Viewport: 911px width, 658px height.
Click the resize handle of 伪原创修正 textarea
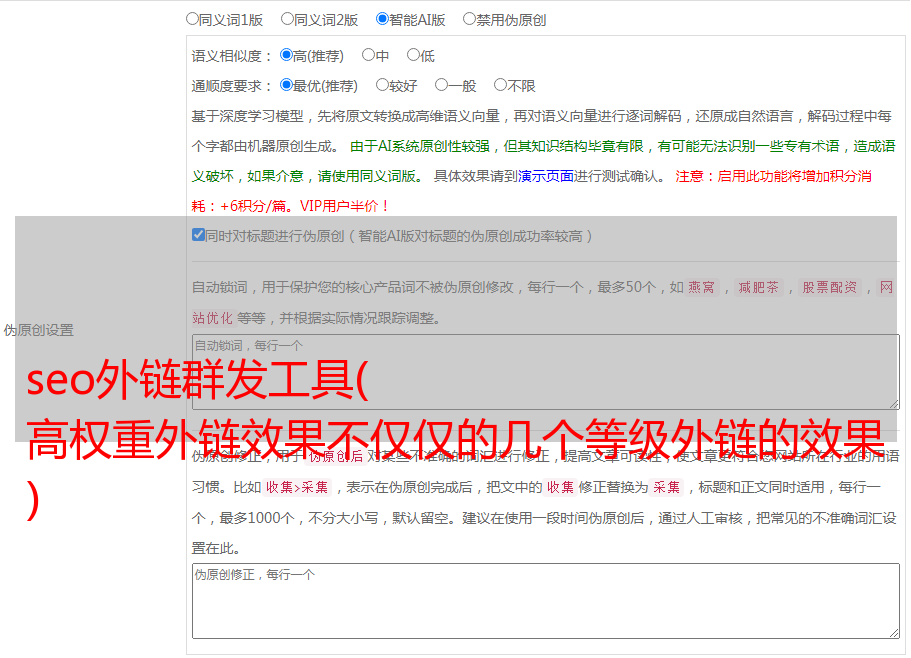[894, 633]
